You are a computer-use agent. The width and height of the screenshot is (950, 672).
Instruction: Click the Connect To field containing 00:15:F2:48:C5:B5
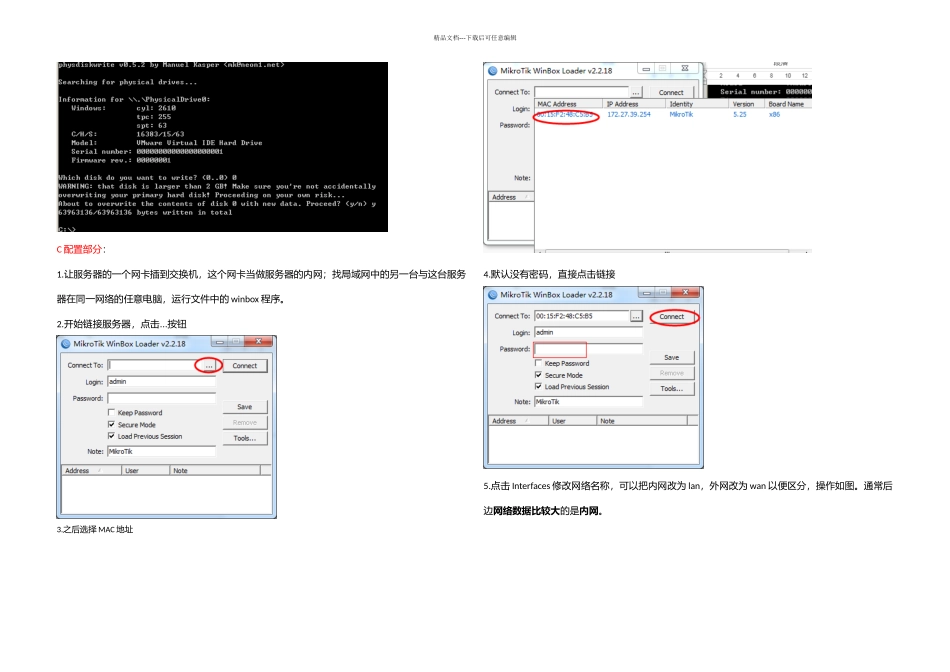(x=582, y=316)
